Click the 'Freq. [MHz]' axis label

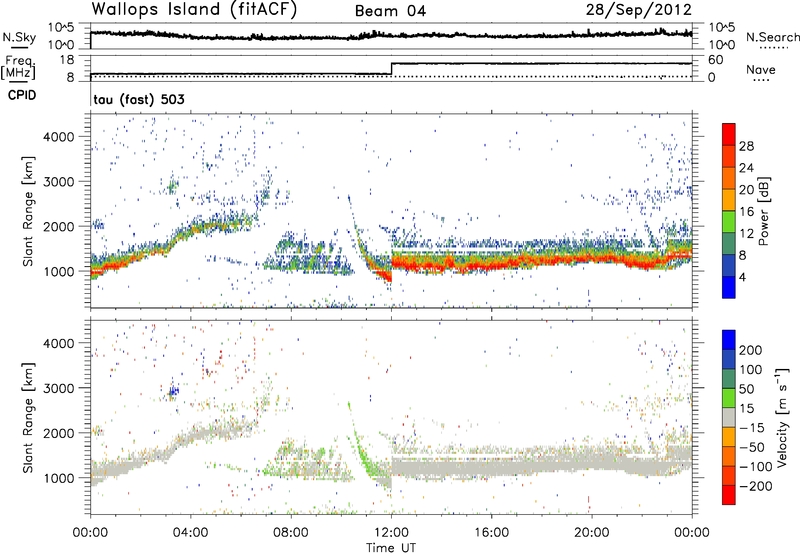click(18, 67)
